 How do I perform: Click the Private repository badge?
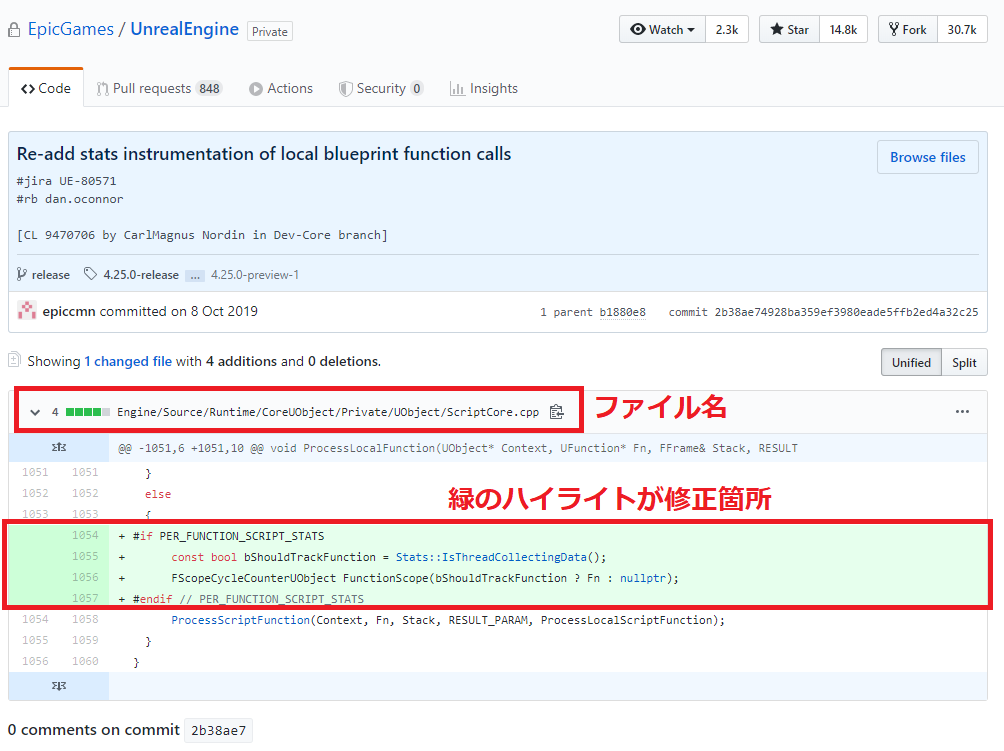click(x=270, y=31)
